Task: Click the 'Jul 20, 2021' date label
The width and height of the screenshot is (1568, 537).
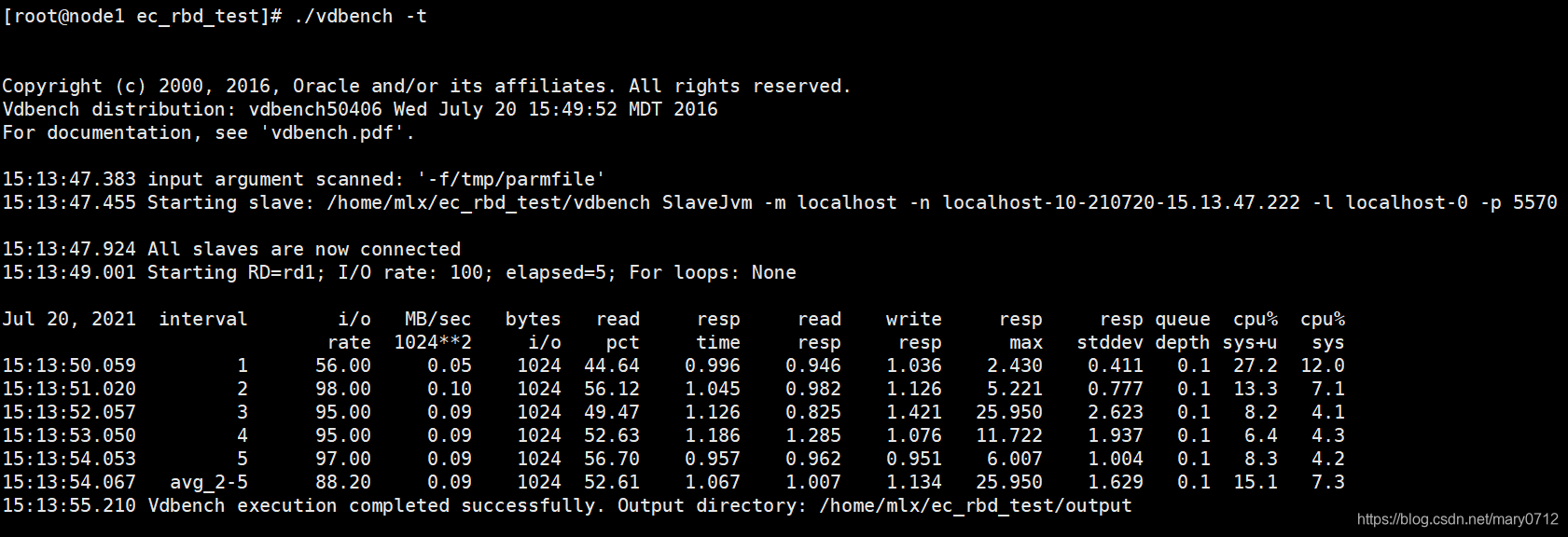Action: (69, 319)
